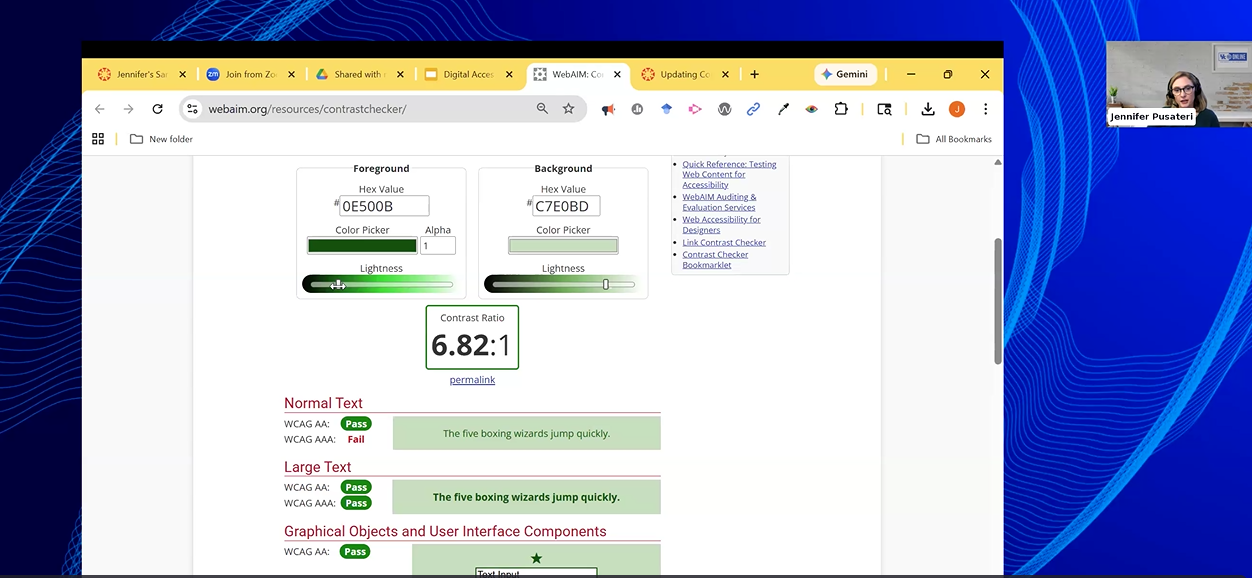Click the chain link extension icon

pyautogui.click(x=754, y=109)
